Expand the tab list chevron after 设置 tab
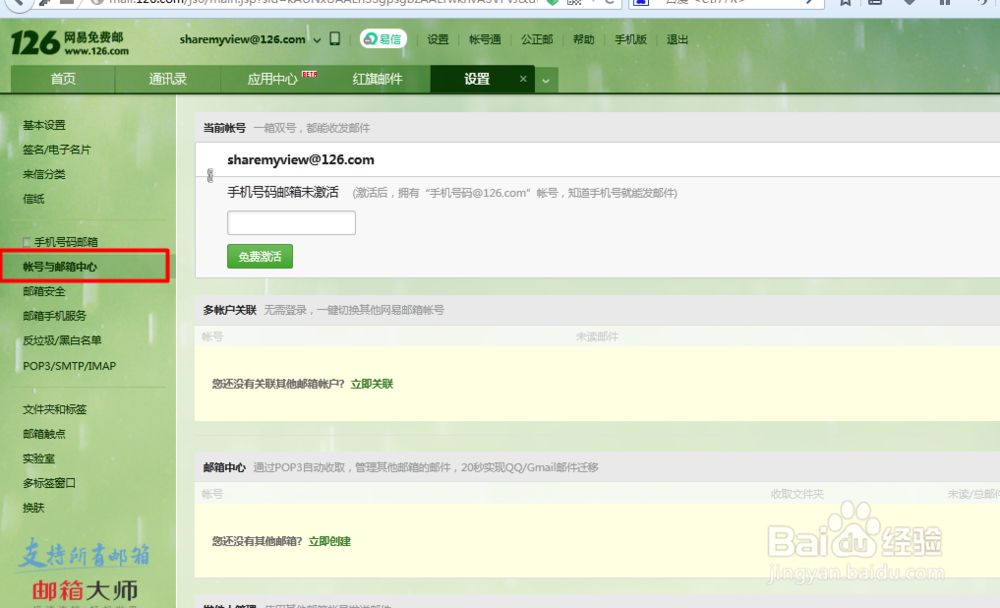This screenshot has height=608, width=1000. pyautogui.click(x=546, y=80)
